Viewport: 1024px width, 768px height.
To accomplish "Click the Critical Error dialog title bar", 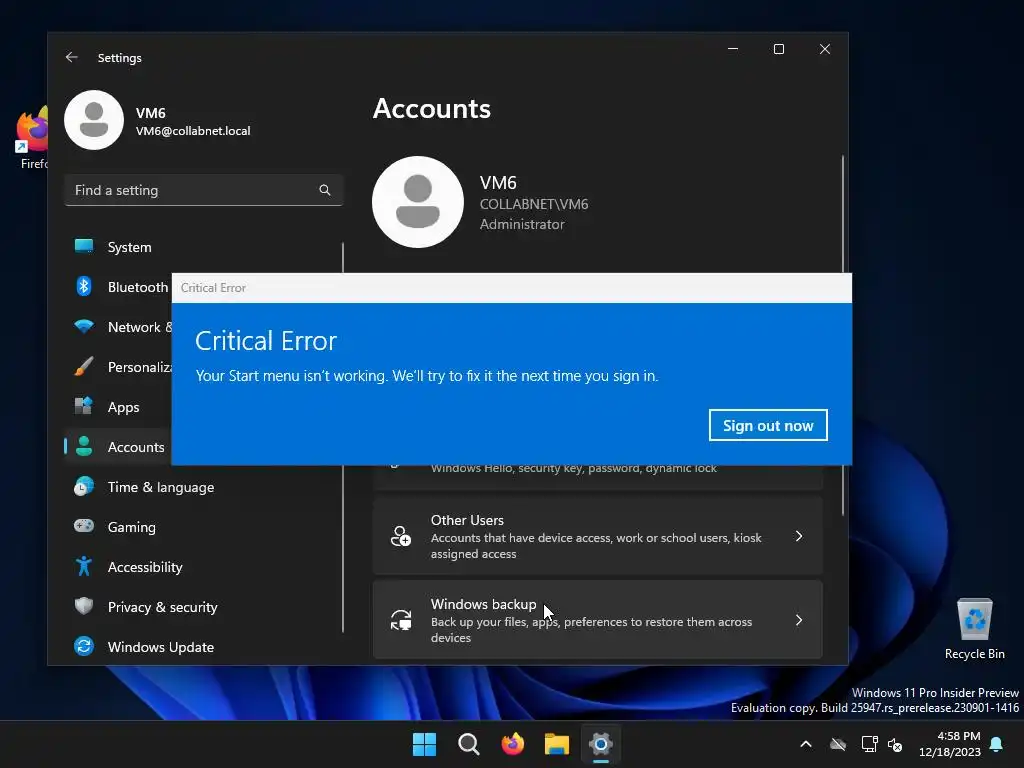I will click(x=512, y=288).
